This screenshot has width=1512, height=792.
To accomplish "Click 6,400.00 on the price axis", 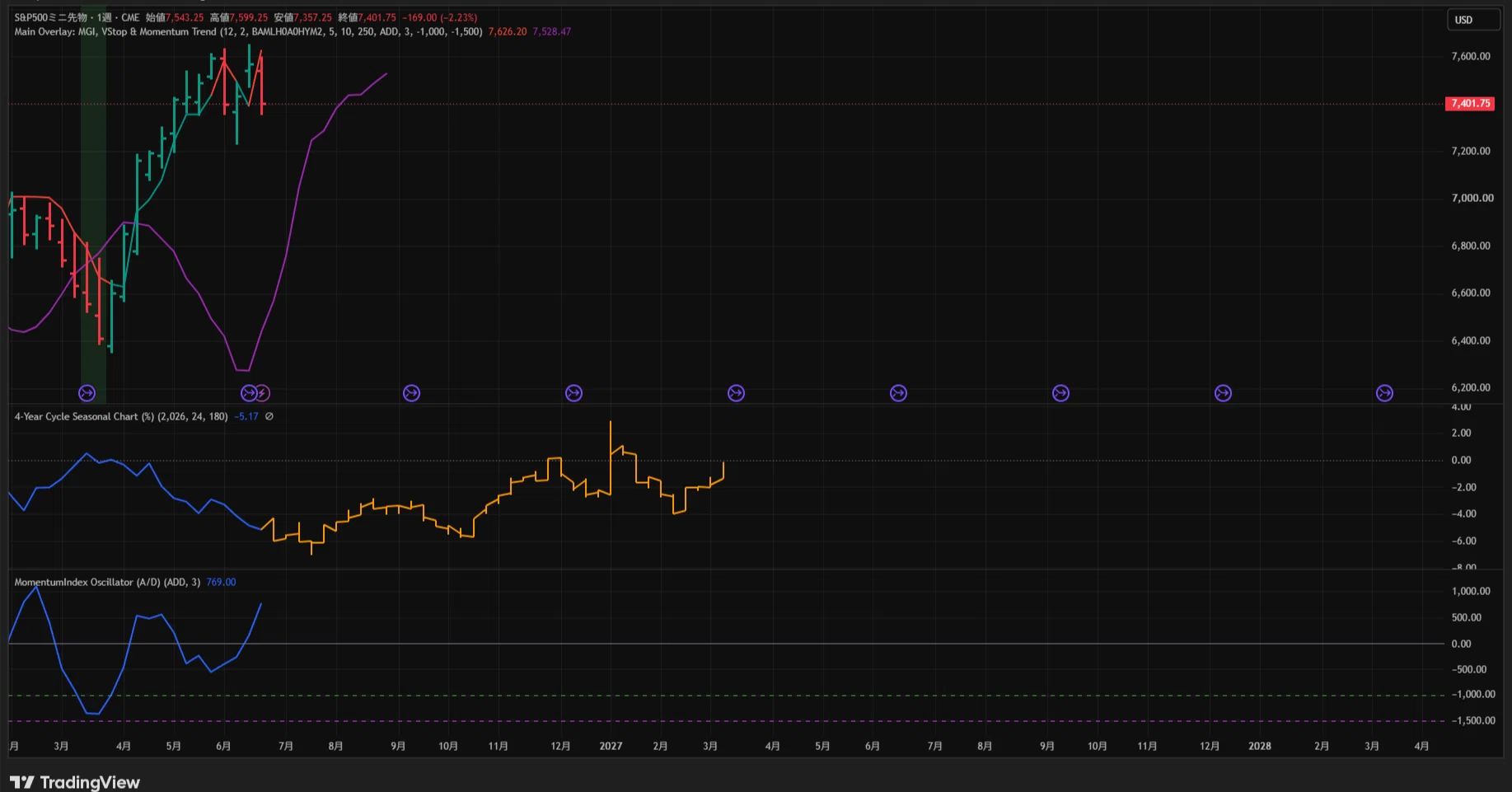I will [1471, 340].
